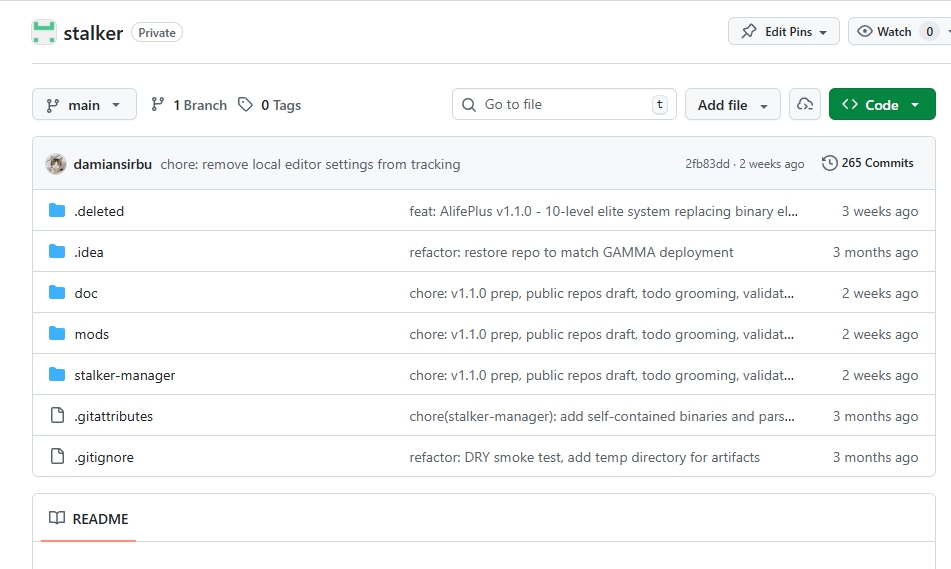Image resolution: width=951 pixels, height=569 pixels.
Task: Click the commit history clock icon
Action: (830, 163)
